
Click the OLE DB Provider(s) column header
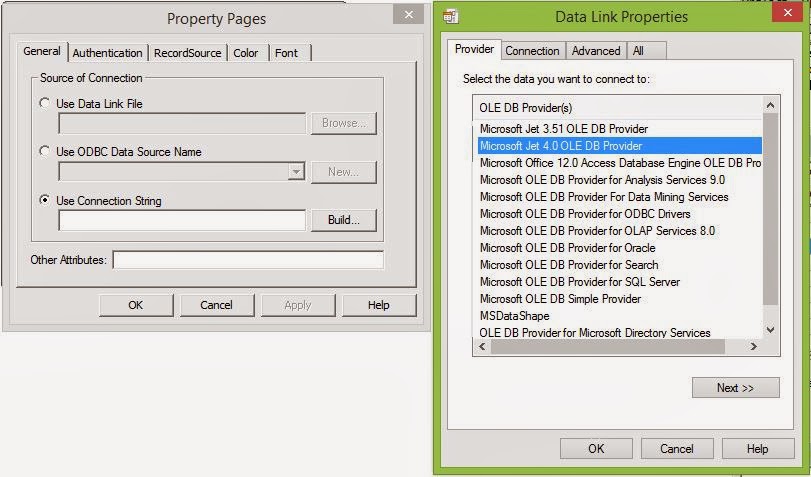[618, 108]
